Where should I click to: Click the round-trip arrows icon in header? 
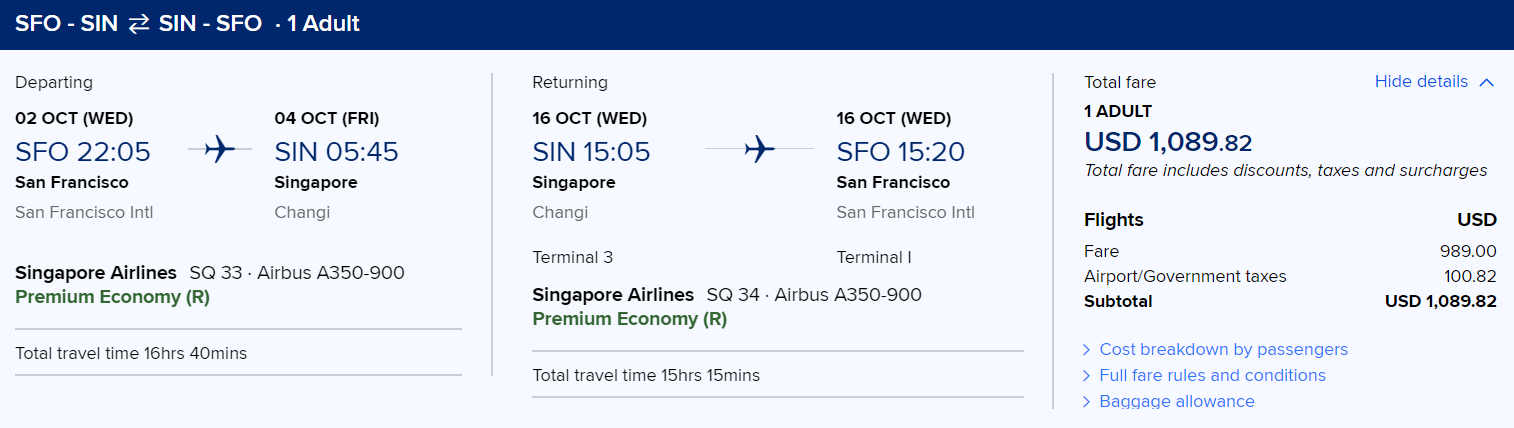pos(138,24)
